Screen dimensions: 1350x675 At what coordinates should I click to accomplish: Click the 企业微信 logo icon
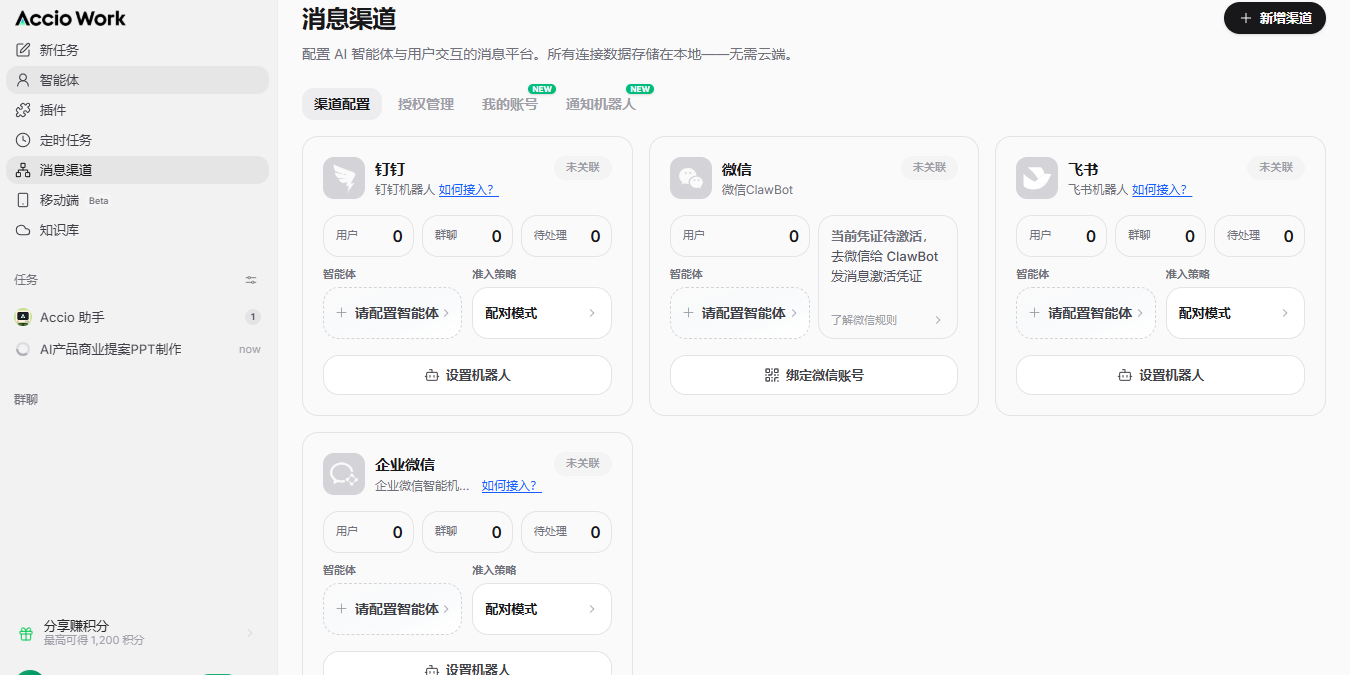344,474
